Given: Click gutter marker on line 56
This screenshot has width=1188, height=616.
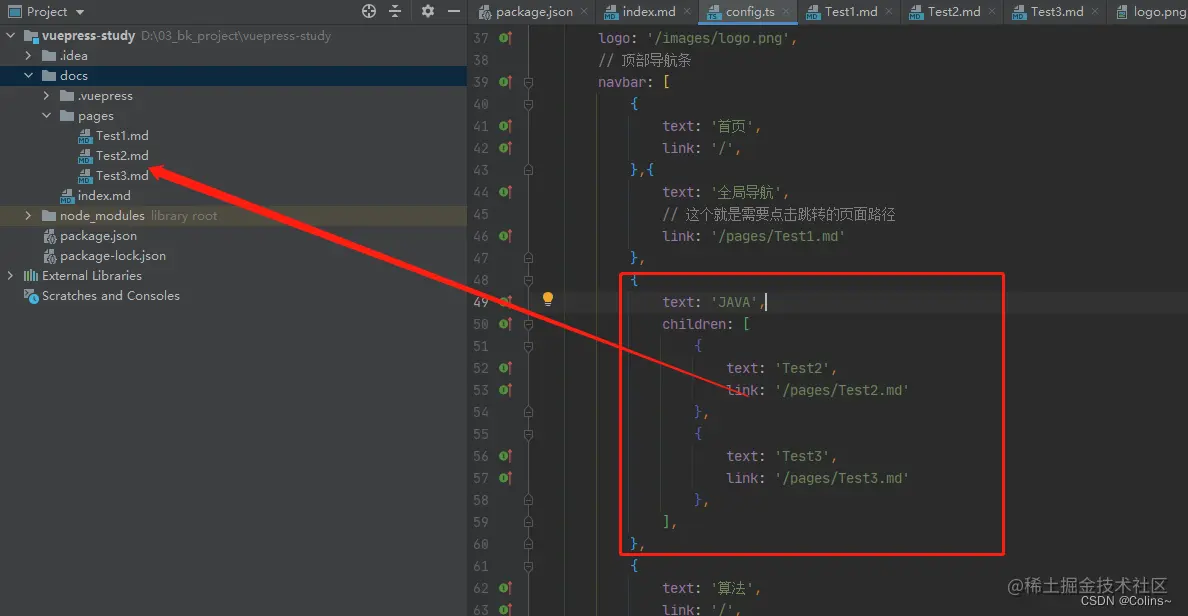Looking at the screenshot, I should tap(505, 456).
